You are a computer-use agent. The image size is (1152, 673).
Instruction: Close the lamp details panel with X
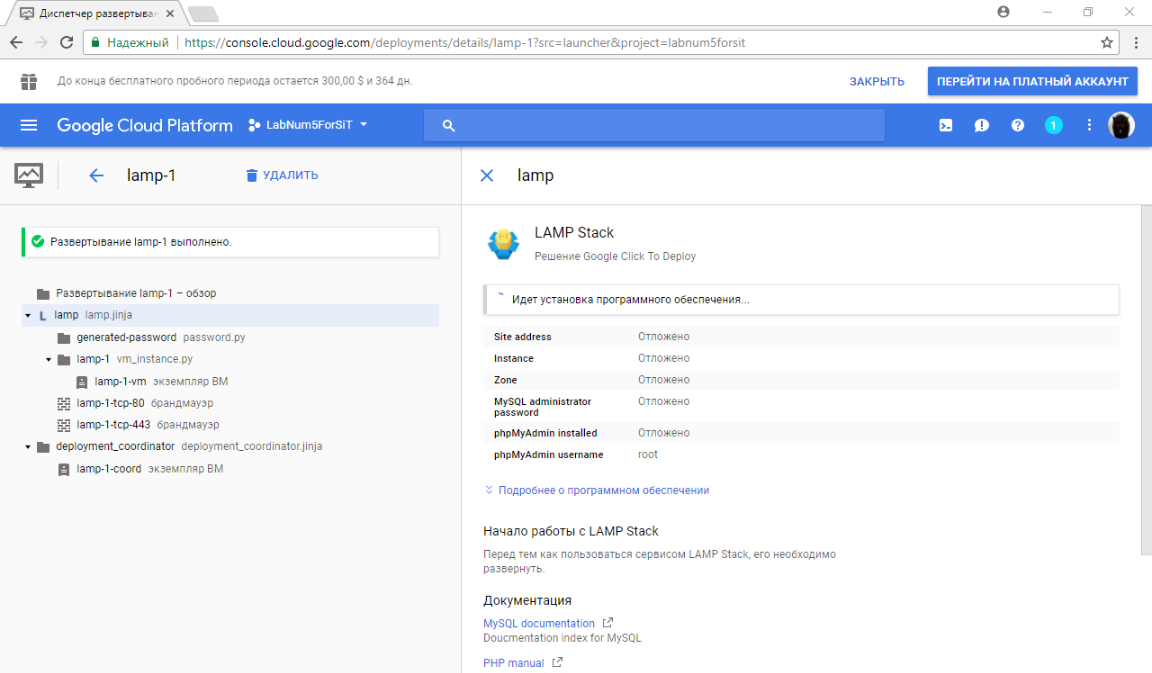click(486, 176)
